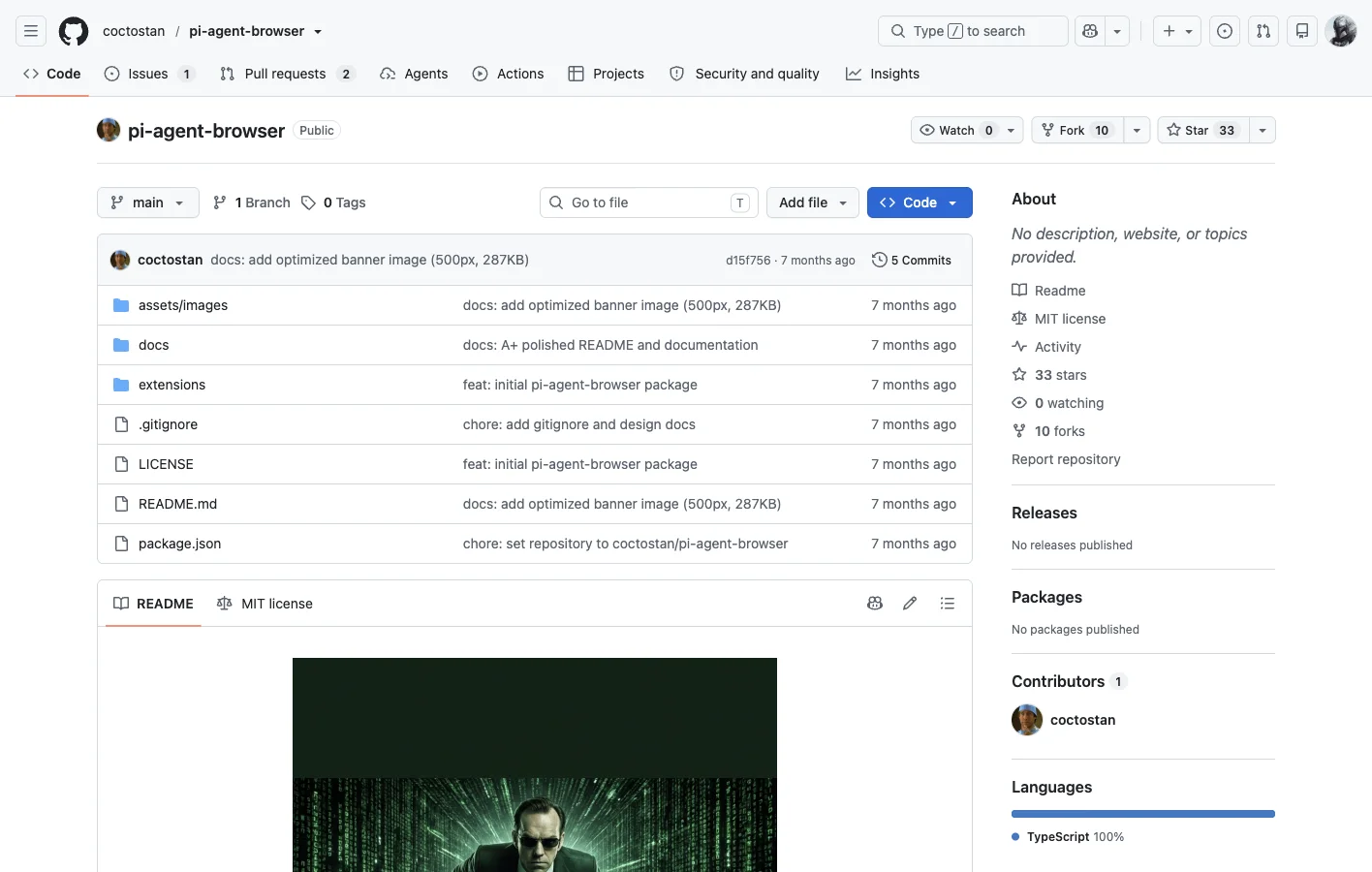Screen dimensions: 1372x872
Task: Open the Security and quality tab
Action: tap(744, 74)
